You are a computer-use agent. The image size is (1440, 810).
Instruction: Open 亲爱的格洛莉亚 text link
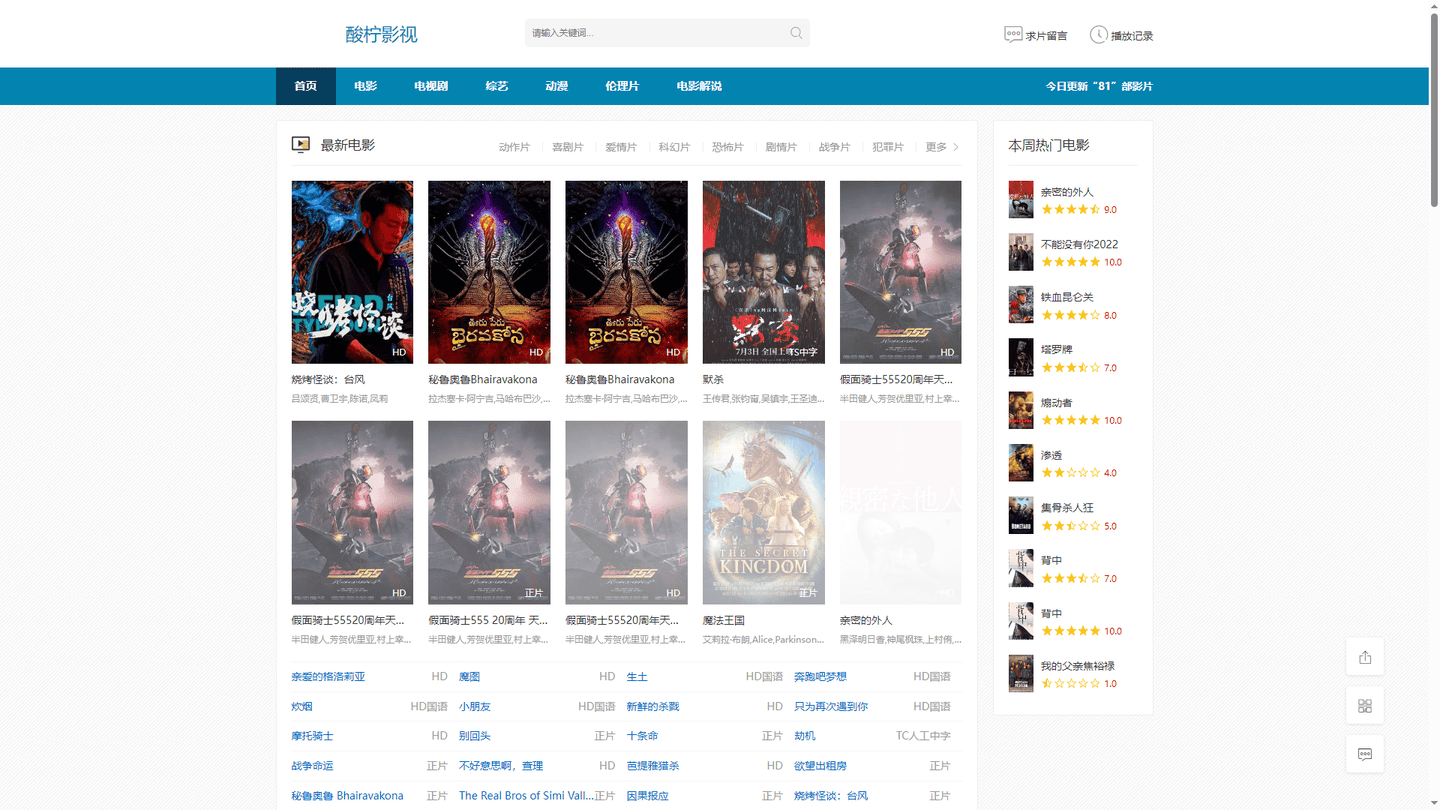(328, 677)
